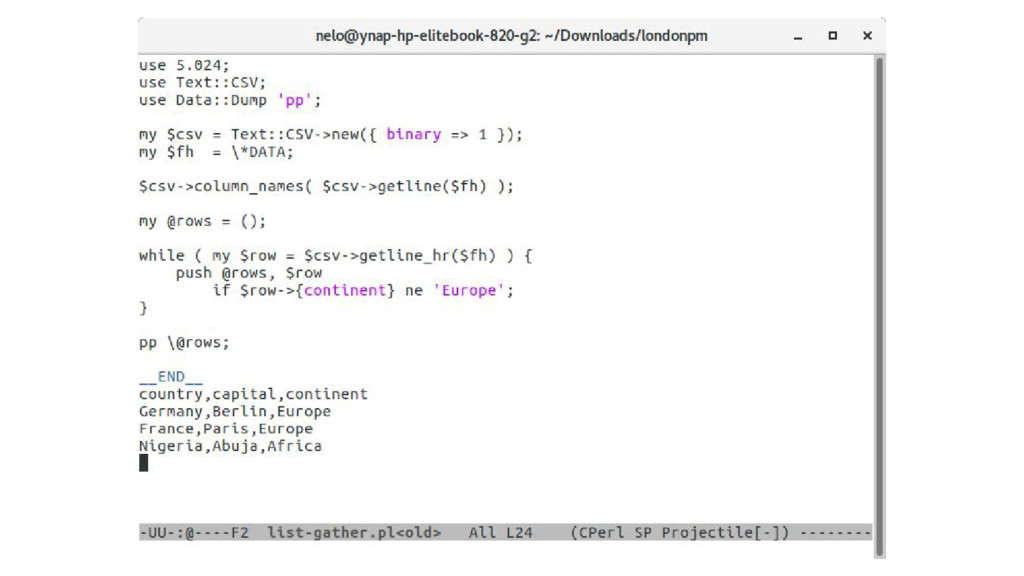Click '$csv->column_names(' in the code

[x=225, y=187]
